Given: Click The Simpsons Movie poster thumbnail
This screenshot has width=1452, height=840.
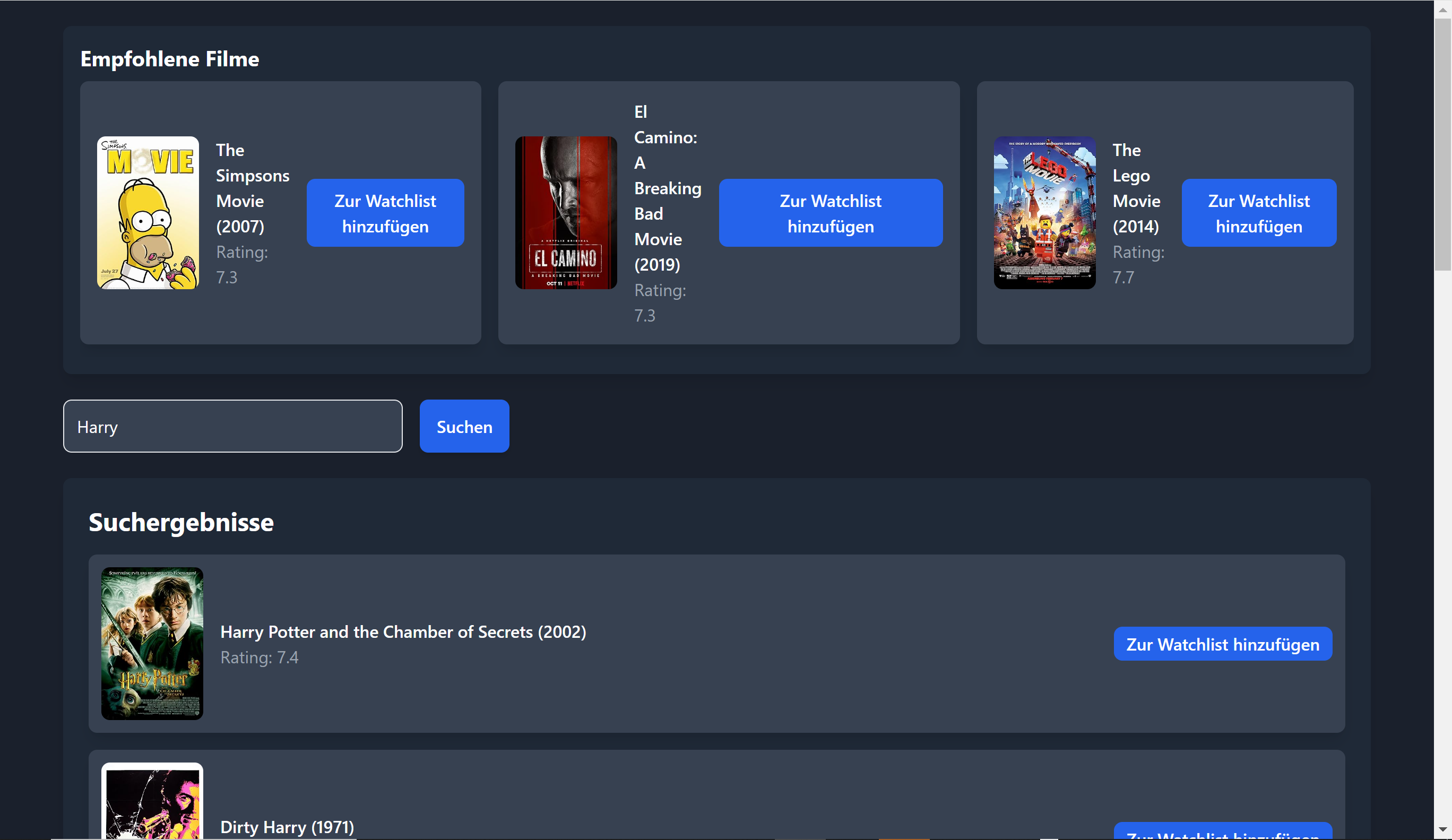Looking at the screenshot, I should (148, 213).
